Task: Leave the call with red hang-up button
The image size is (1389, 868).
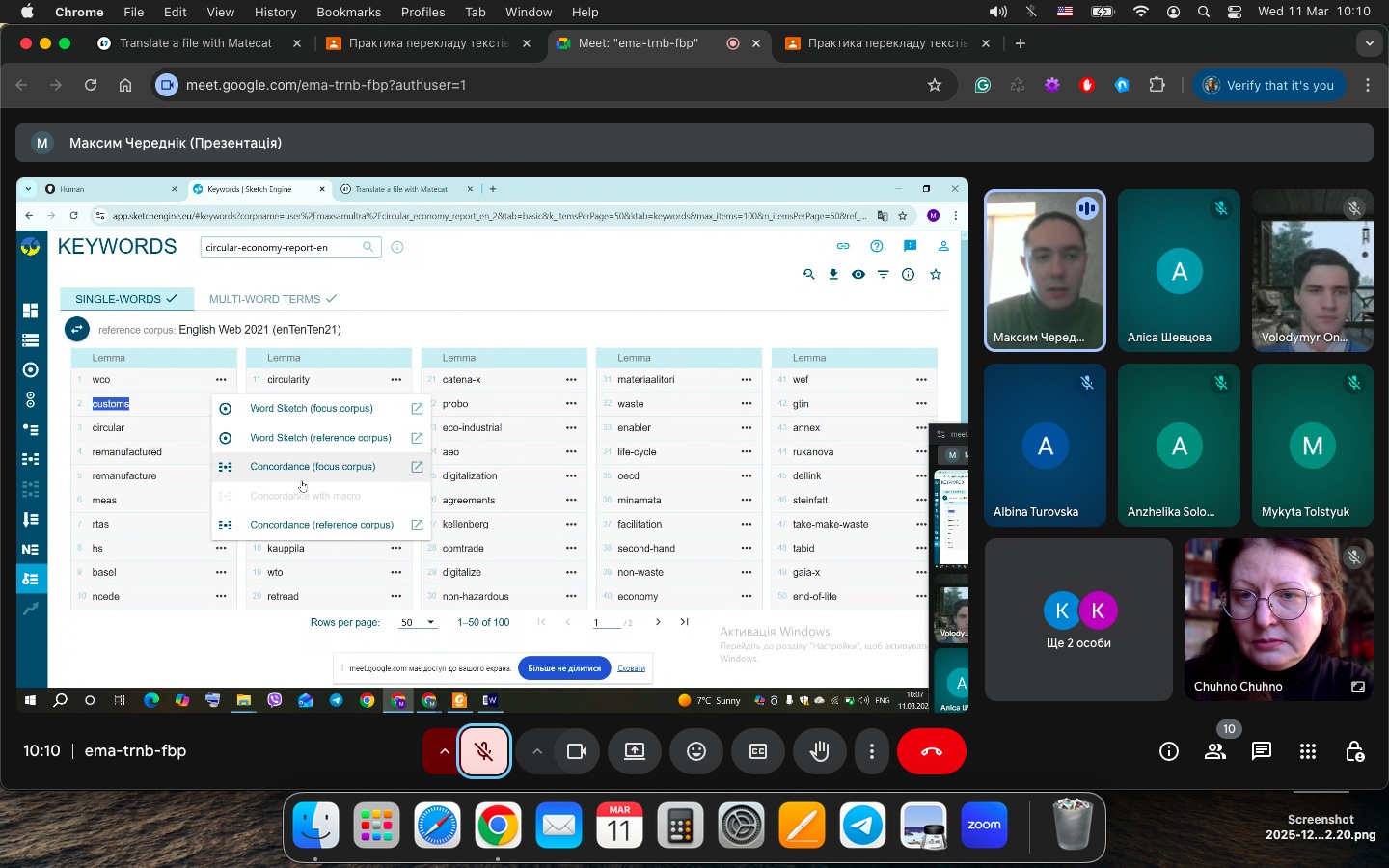Action: coord(931,751)
